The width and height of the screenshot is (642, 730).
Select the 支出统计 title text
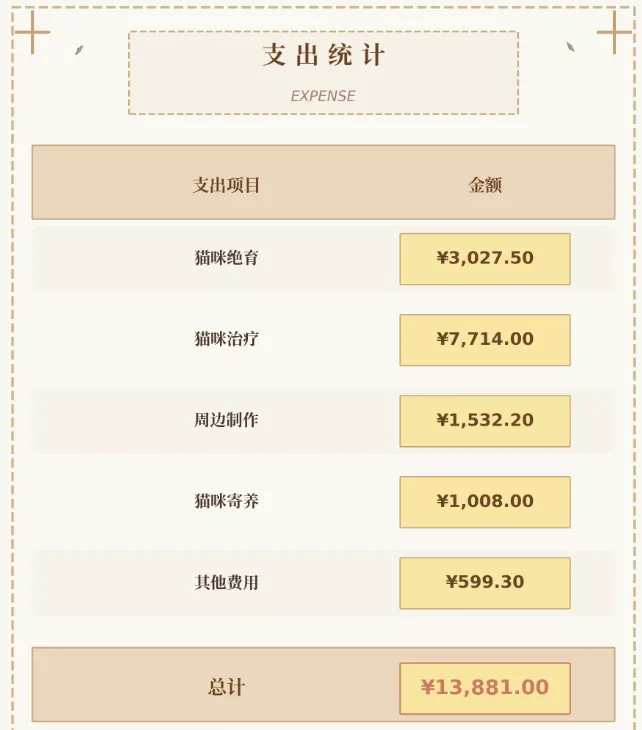324,55
